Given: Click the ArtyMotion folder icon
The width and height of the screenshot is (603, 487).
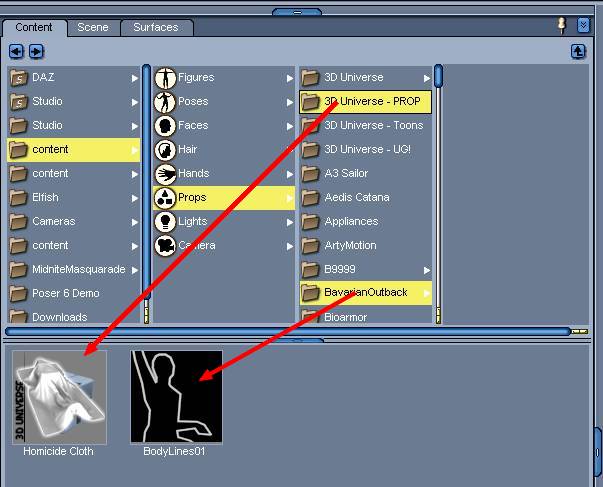Looking at the screenshot, I should pyautogui.click(x=310, y=246).
